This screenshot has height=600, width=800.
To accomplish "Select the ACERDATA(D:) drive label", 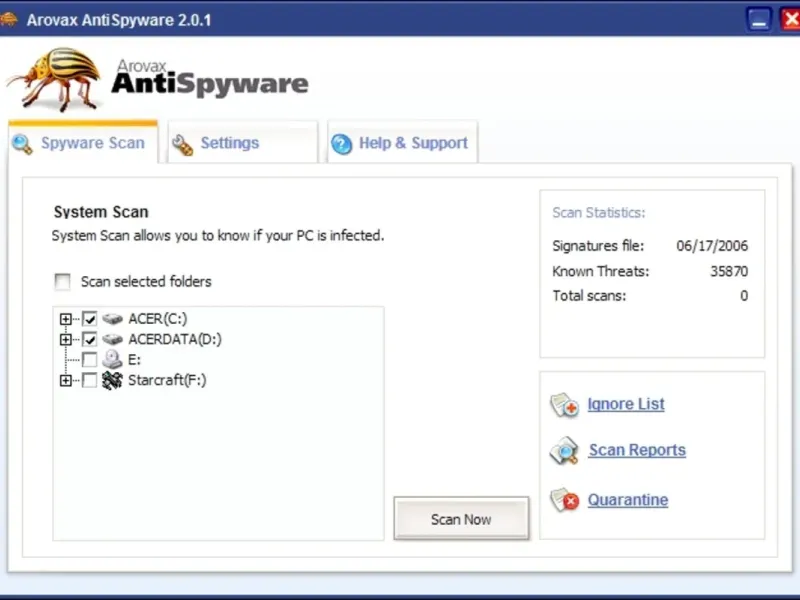I will [x=175, y=339].
